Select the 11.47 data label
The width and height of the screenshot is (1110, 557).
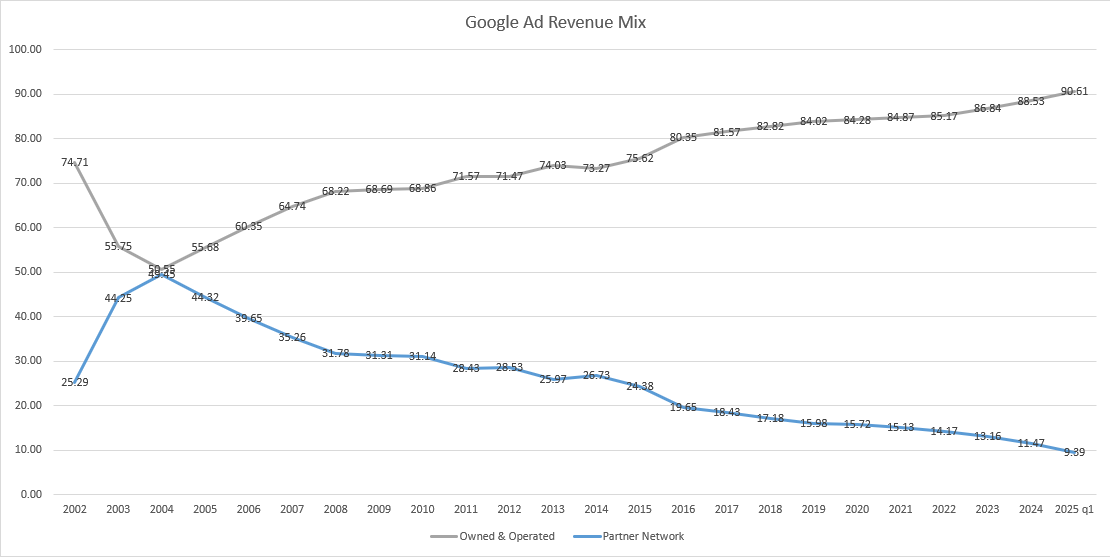click(x=1031, y=443)
